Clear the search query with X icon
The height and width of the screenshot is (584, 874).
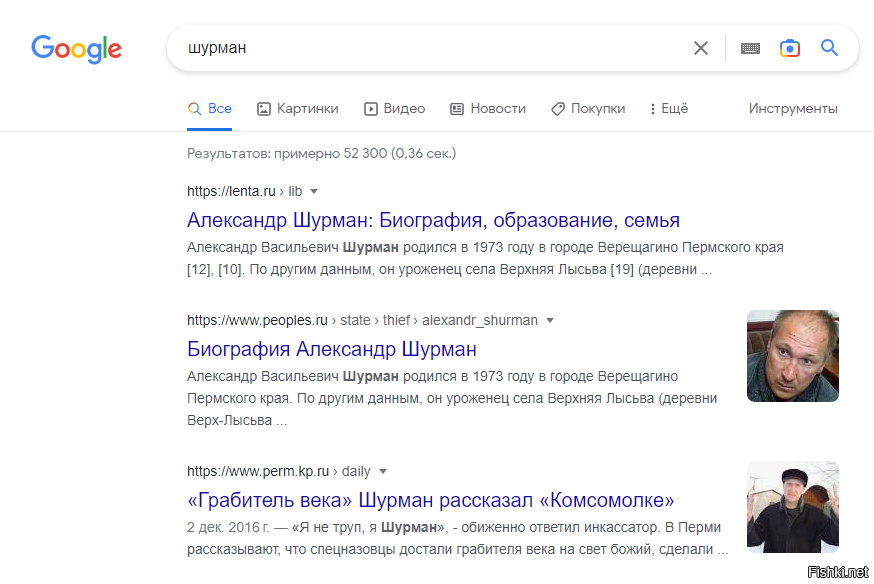pyautogui.click(x=701, y=48)
